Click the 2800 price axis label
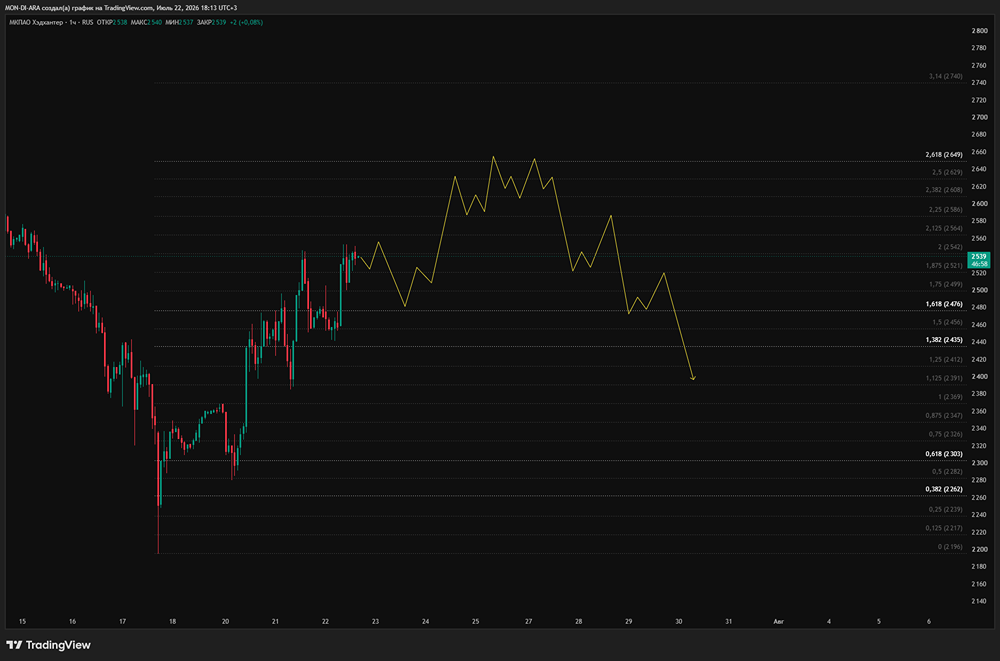This screenshot has height=661, width=1000. coord(979,31)
